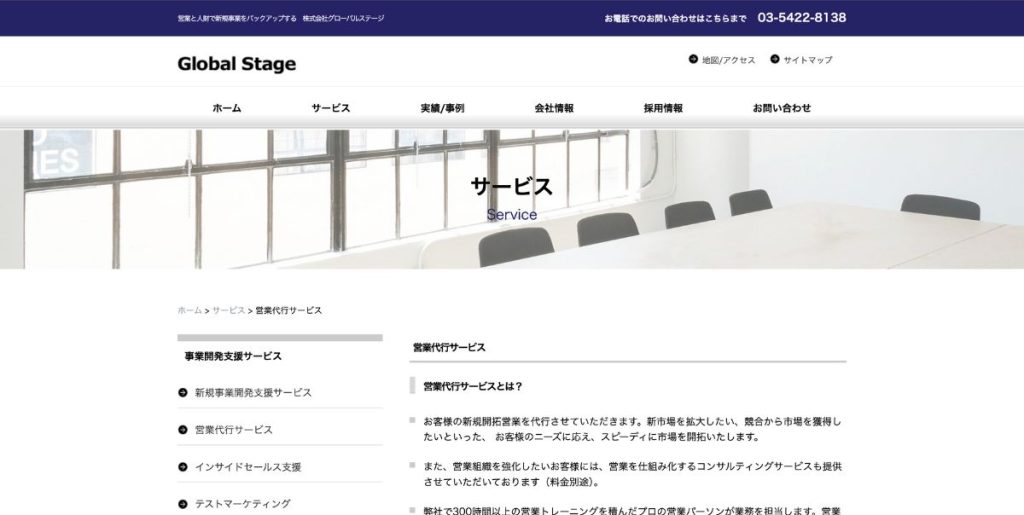Click arrow icon next to 営業代行サービス in sidebar

click(x=183, y=430)
